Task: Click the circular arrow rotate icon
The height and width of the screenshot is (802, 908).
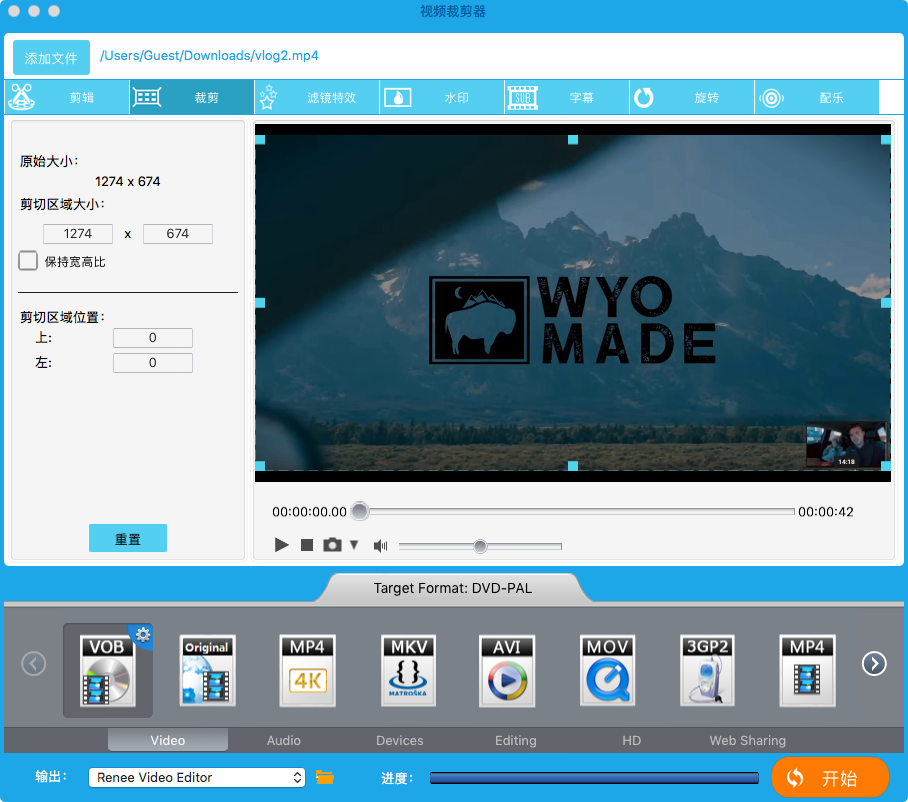Action: (x=643, y=97)
